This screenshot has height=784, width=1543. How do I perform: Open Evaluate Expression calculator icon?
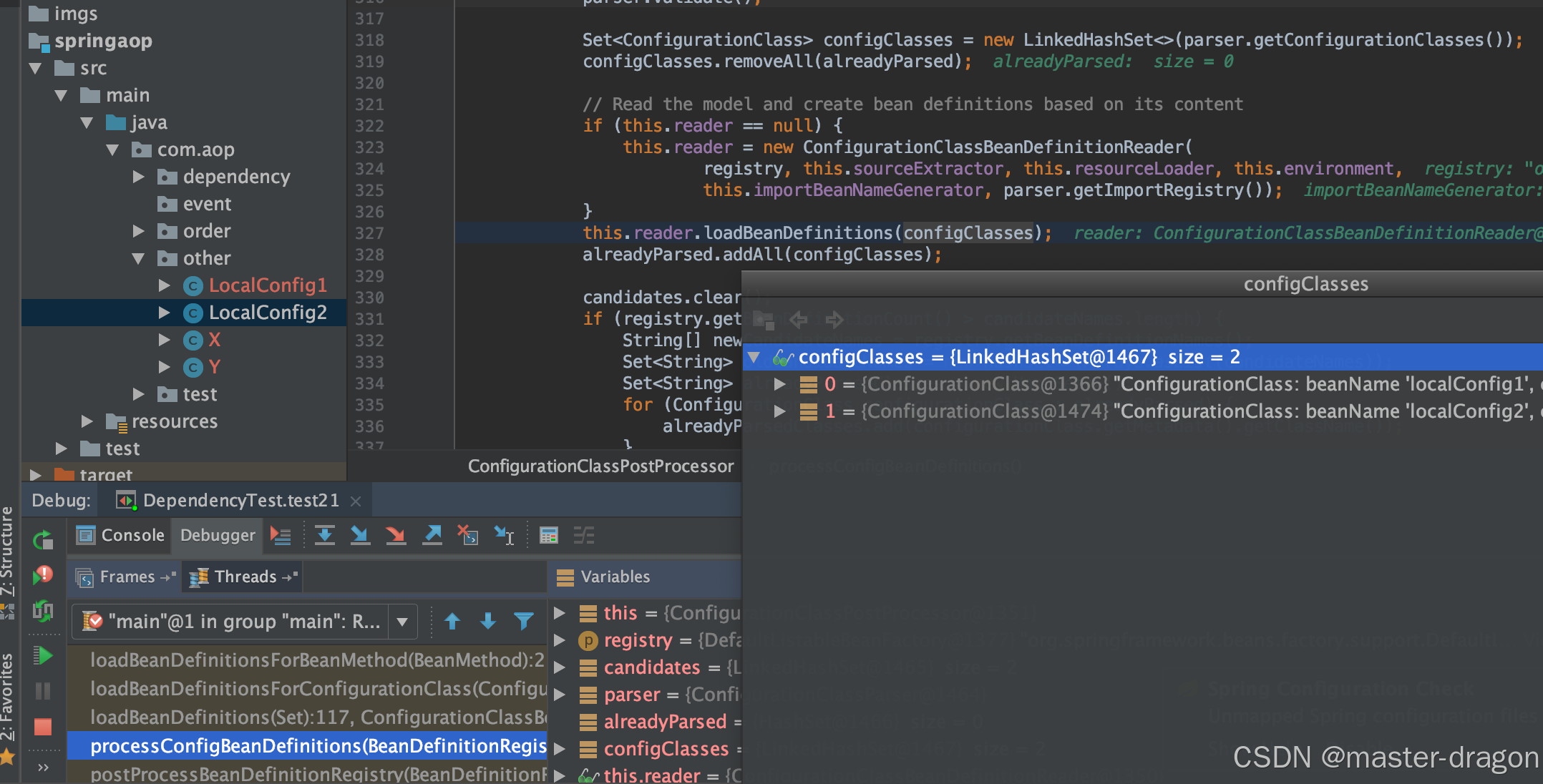(549, 535)
